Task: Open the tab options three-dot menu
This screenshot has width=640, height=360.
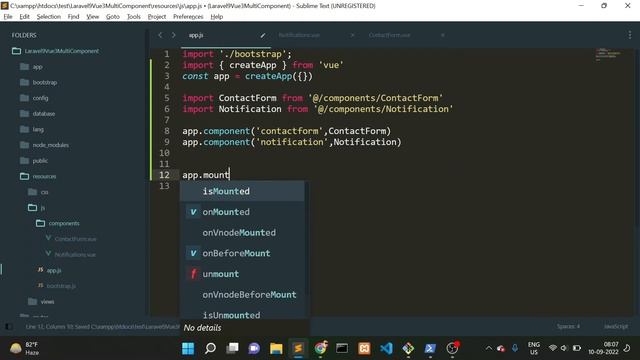Action: [630, 35]
